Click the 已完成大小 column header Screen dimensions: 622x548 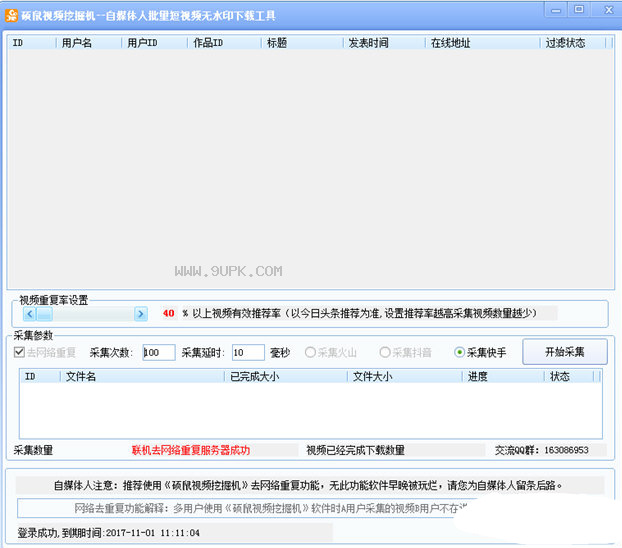286,376
